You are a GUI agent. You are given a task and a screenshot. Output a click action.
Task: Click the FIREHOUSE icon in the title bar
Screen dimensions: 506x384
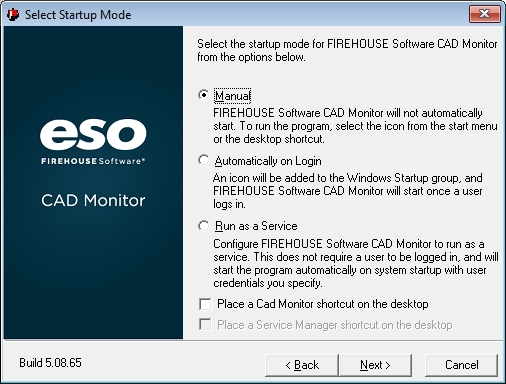click(13, 15)
